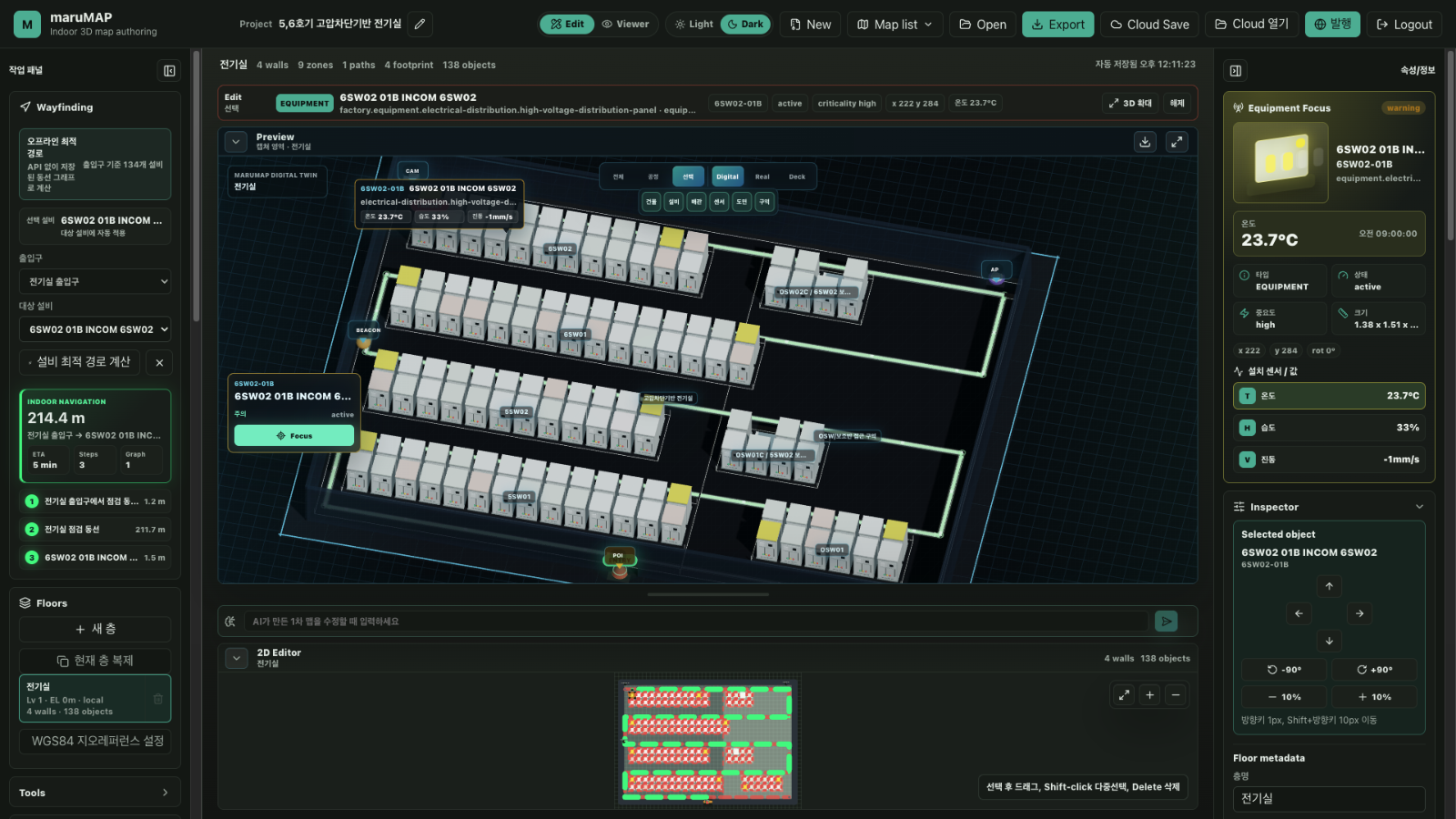
Task: Edit the project name with the pencil icon
Action: tap(420, 25)
